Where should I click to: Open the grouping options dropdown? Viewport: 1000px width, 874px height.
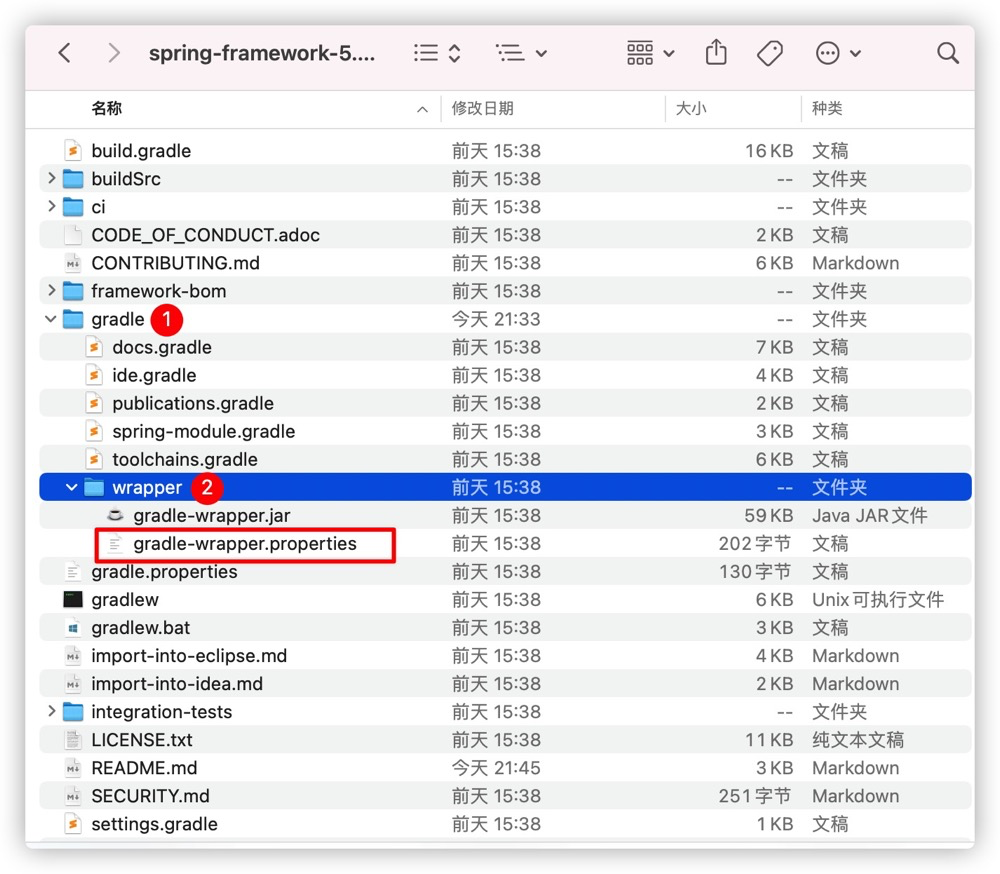click(521, 53)
